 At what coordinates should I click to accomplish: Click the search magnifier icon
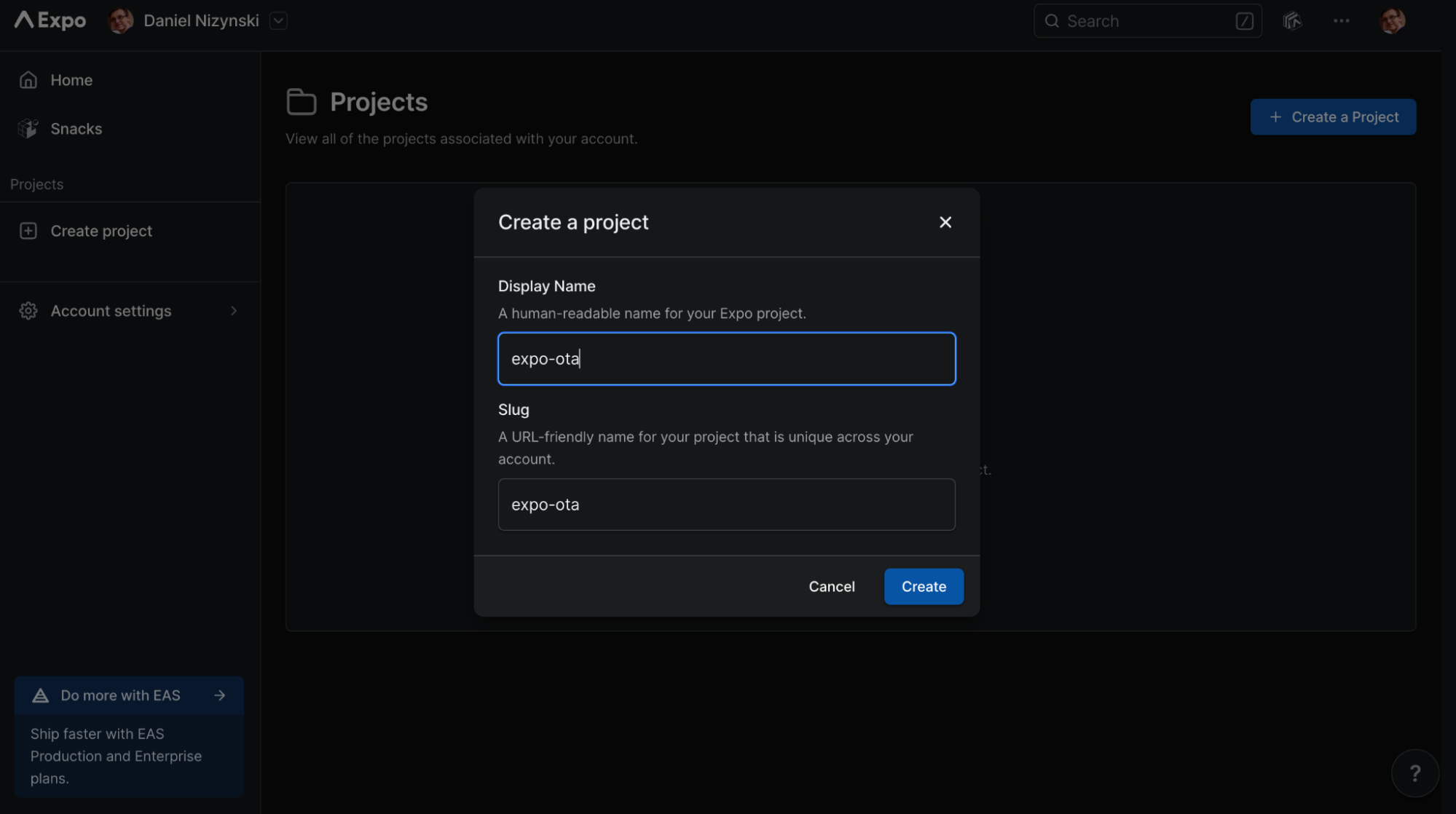click(1052, 20)
